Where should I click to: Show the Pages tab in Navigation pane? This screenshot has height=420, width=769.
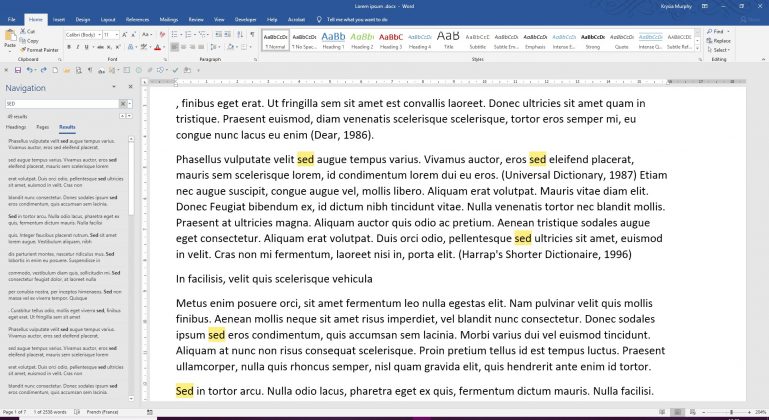tap(43, 127)
